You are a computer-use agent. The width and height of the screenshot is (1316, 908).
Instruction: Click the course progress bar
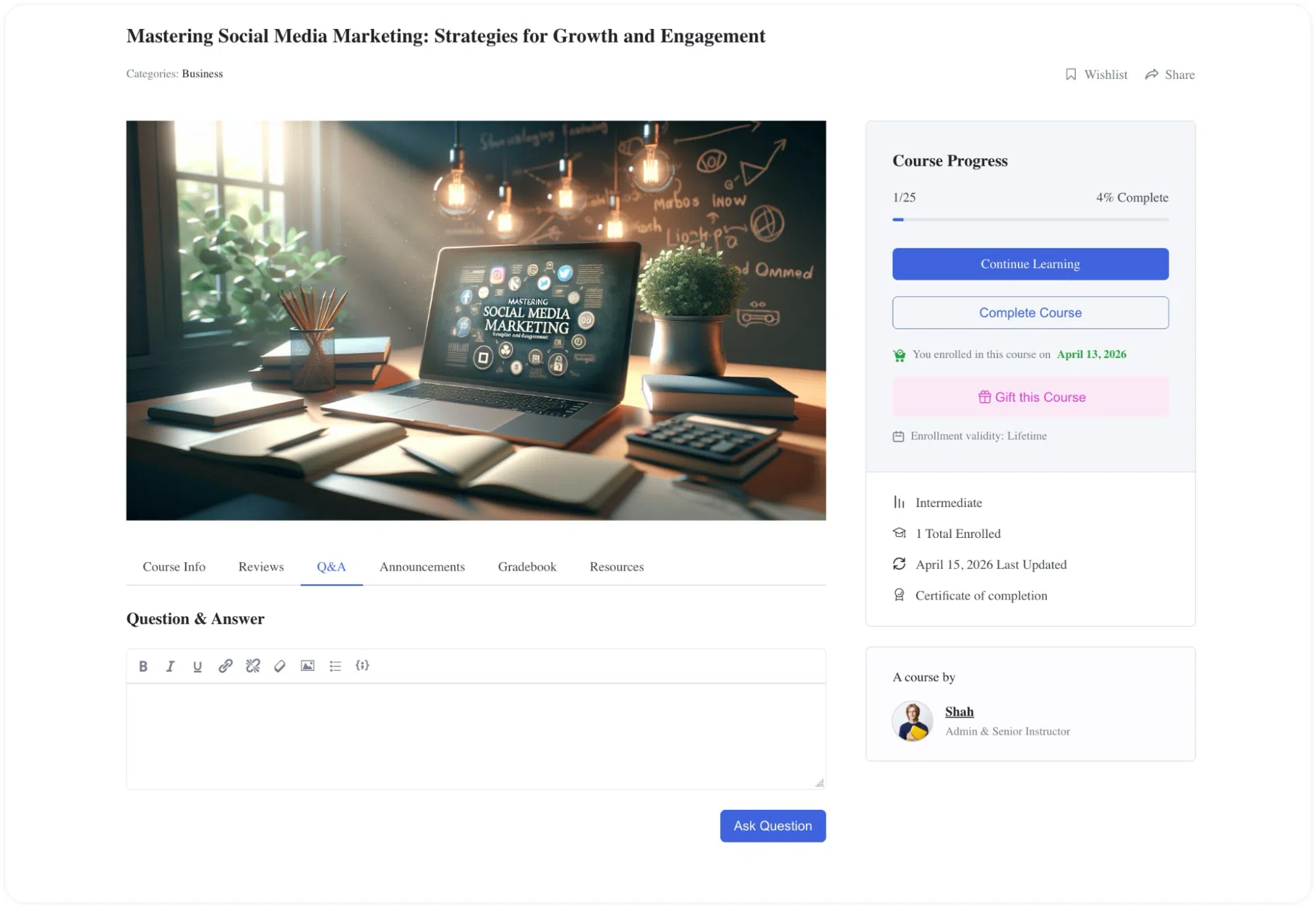point(1030,219)
